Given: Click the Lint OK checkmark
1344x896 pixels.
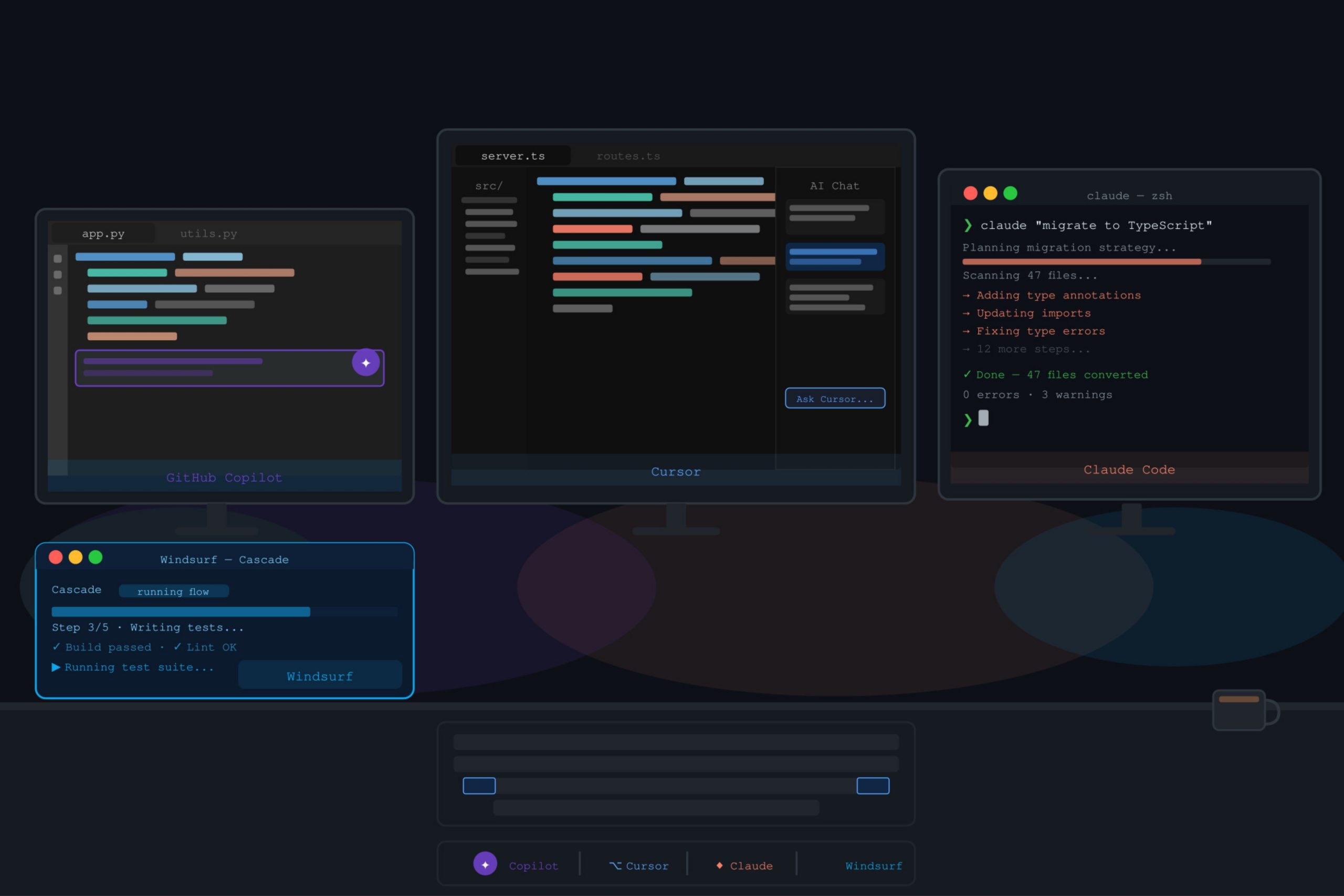Looking at the screenshot, I should pos(177,646).
